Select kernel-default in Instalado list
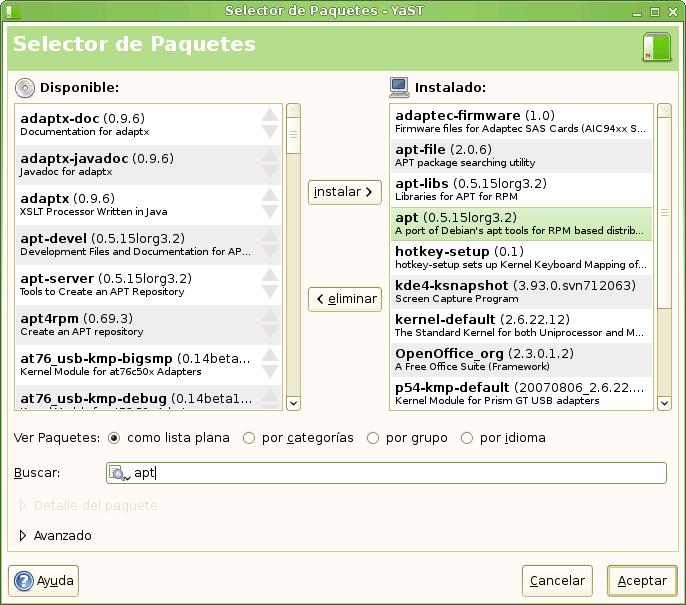This screenshot has width=686, height=605. coord(521,326)
